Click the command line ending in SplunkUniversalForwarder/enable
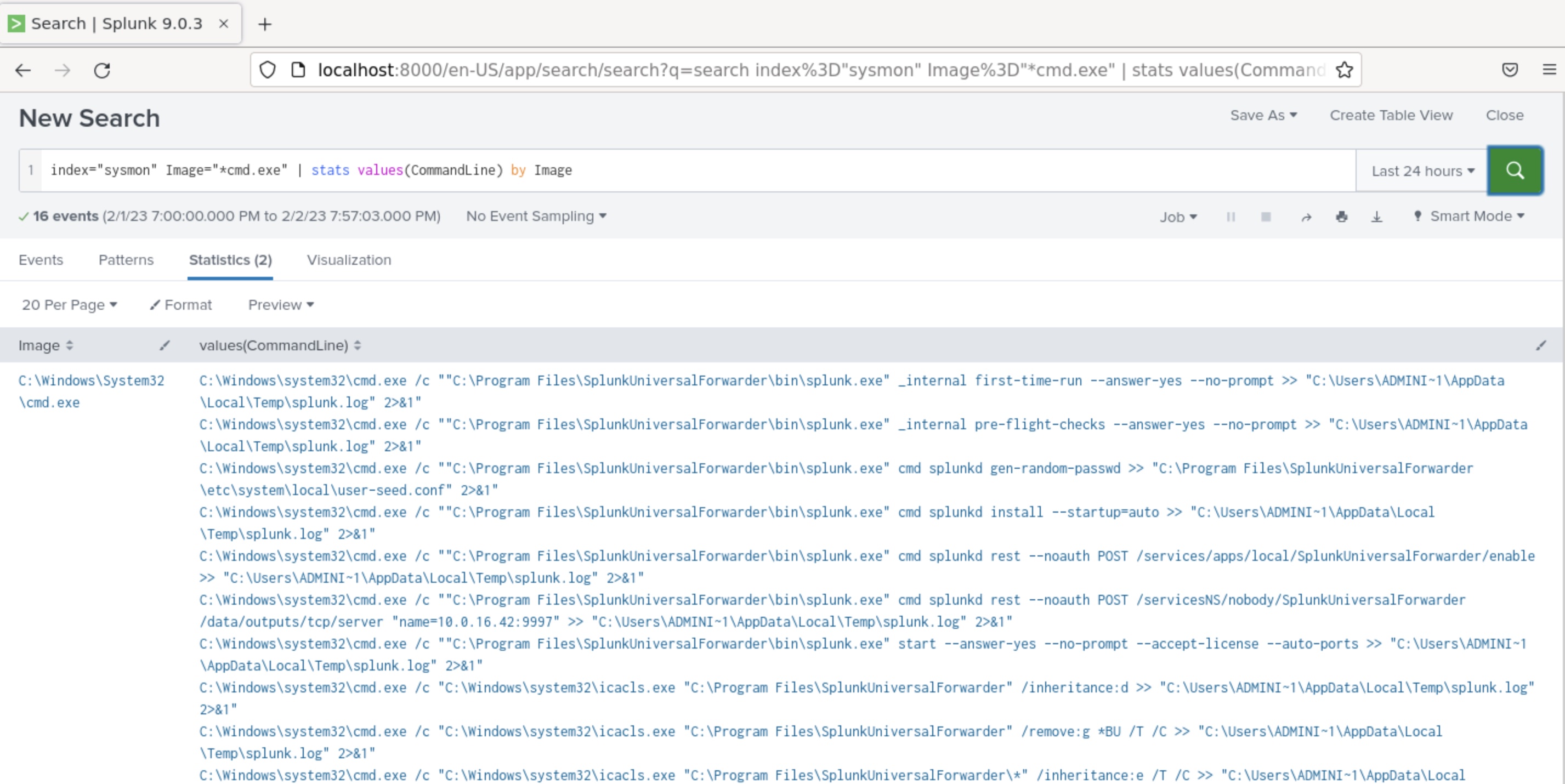This screenshot has height=784, width=1565. [x=867, y=566]
